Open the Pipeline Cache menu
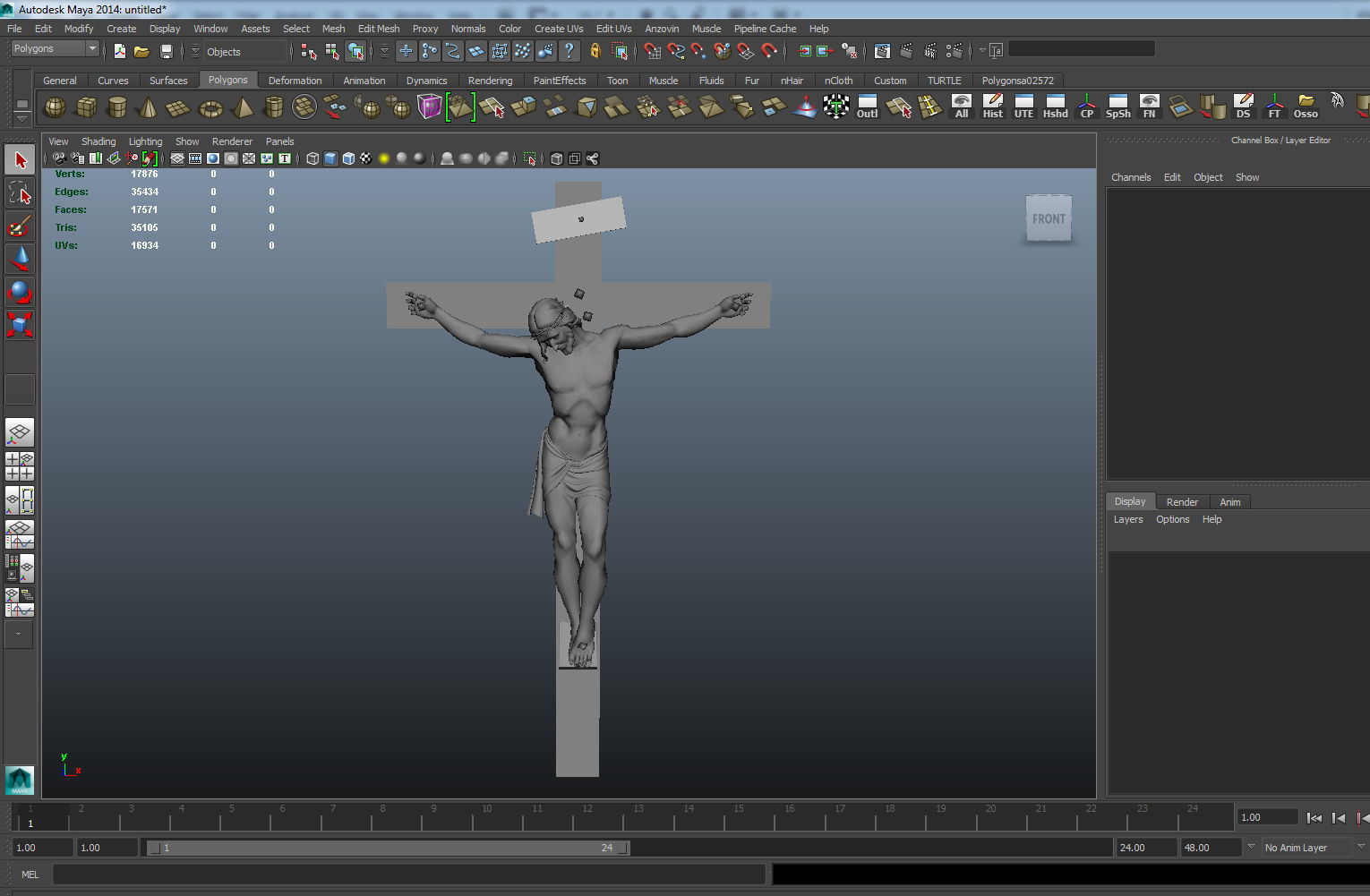Image resolution: width=1370 pixels, height=896 pixels. (x=765, y=29)
